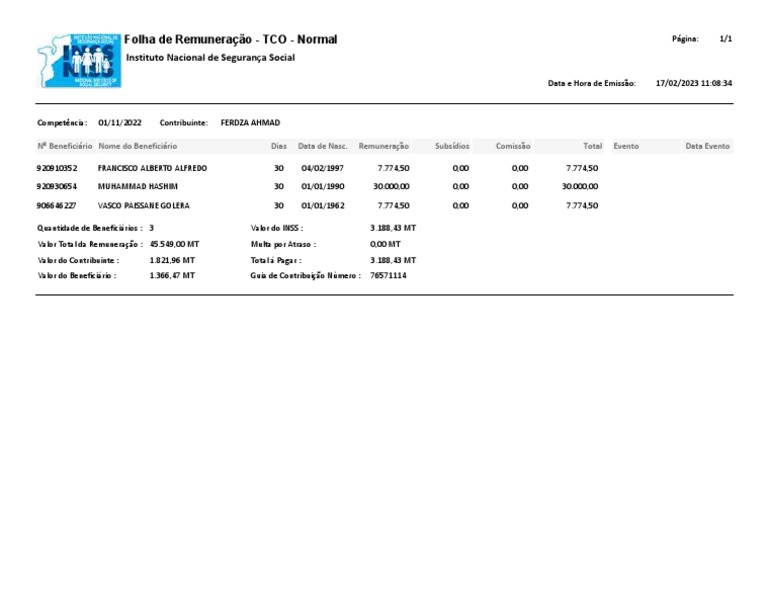Click the INSS logo image
The height and width of the screenshot is (594, 768).
click(79, 61)
